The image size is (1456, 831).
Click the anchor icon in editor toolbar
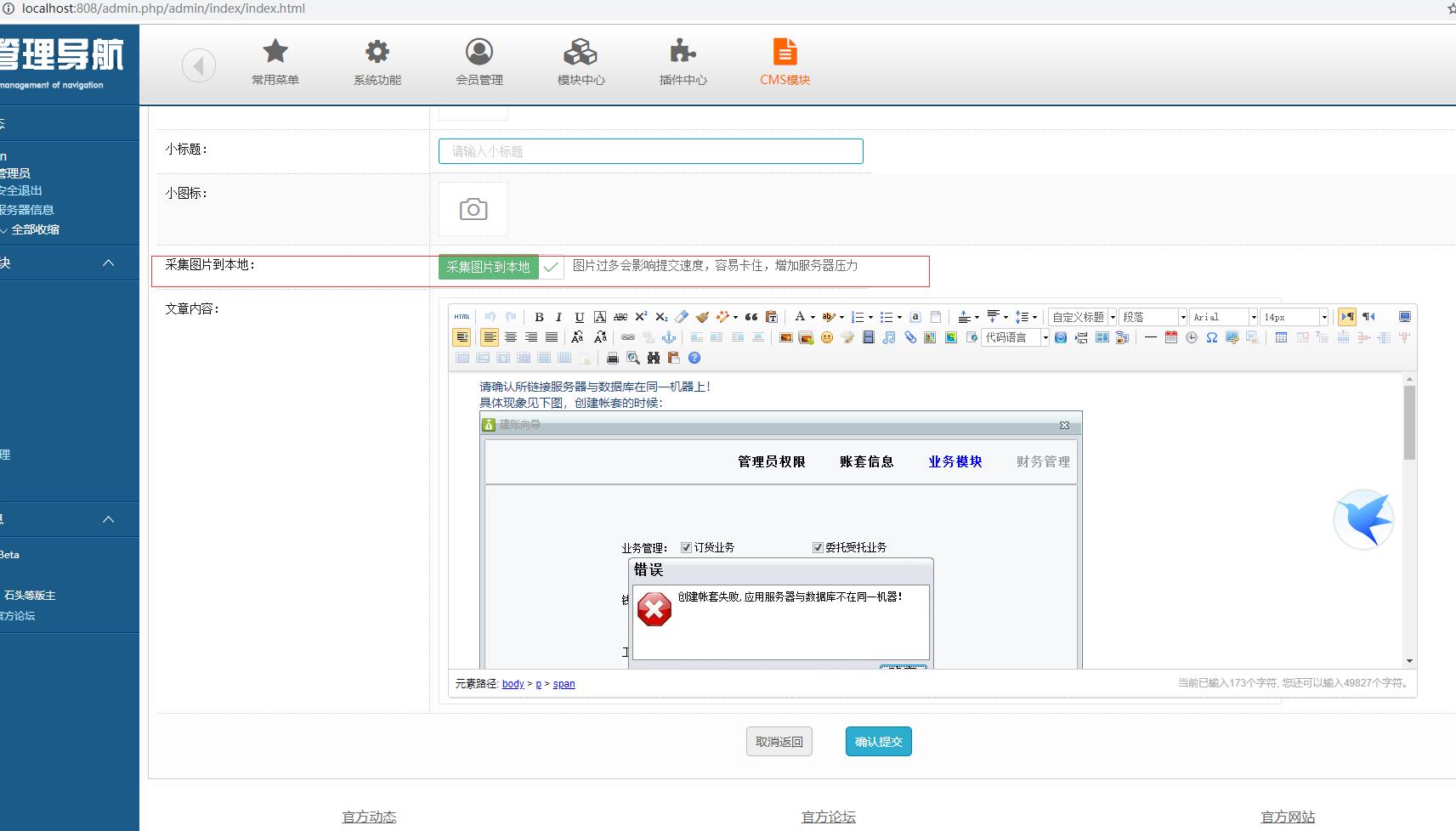click(669, 337)
